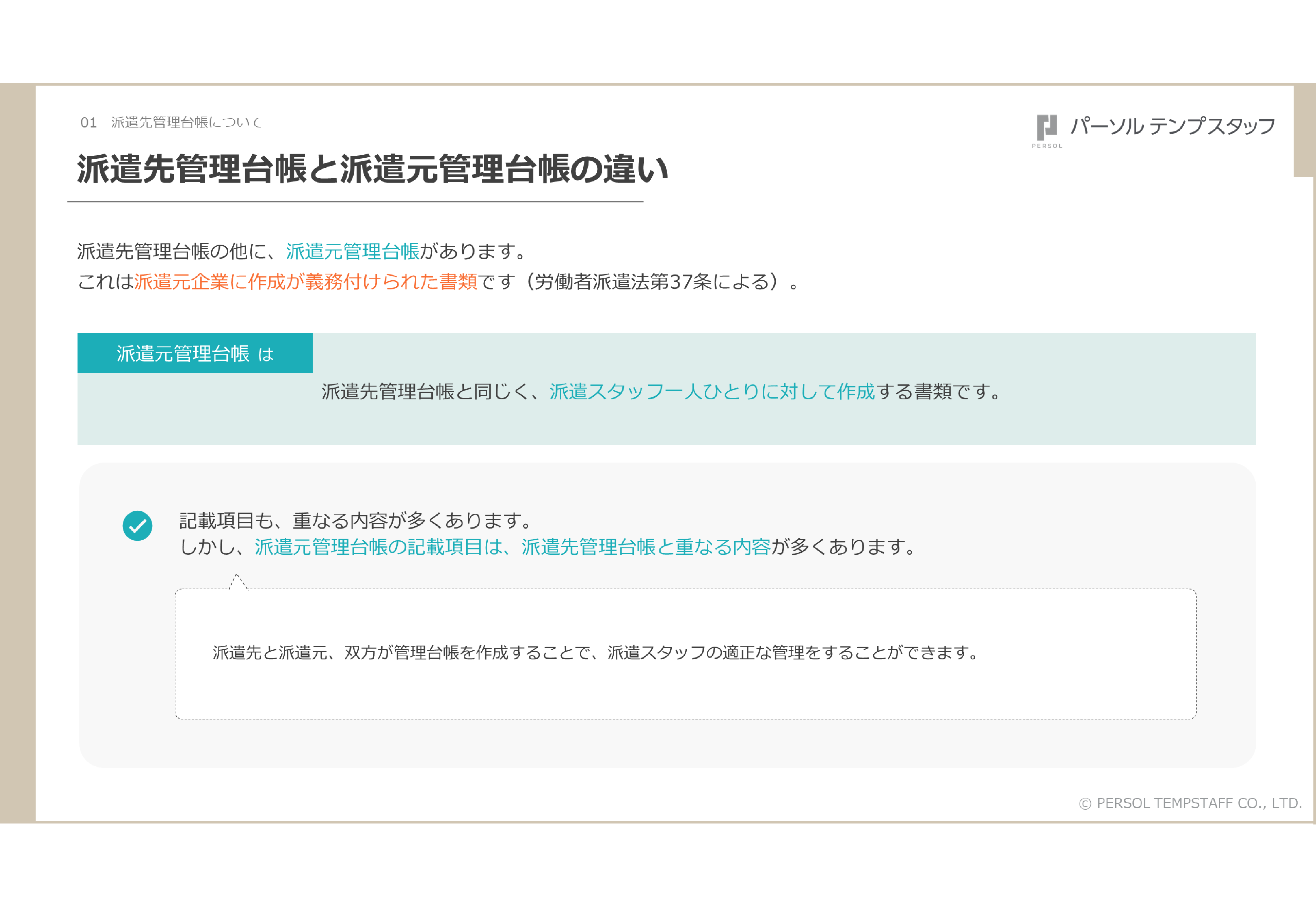Click the dashed callout about 双方が管理台帳を作成
This screenshot has height=907, width=1316.
coord(685,653)
